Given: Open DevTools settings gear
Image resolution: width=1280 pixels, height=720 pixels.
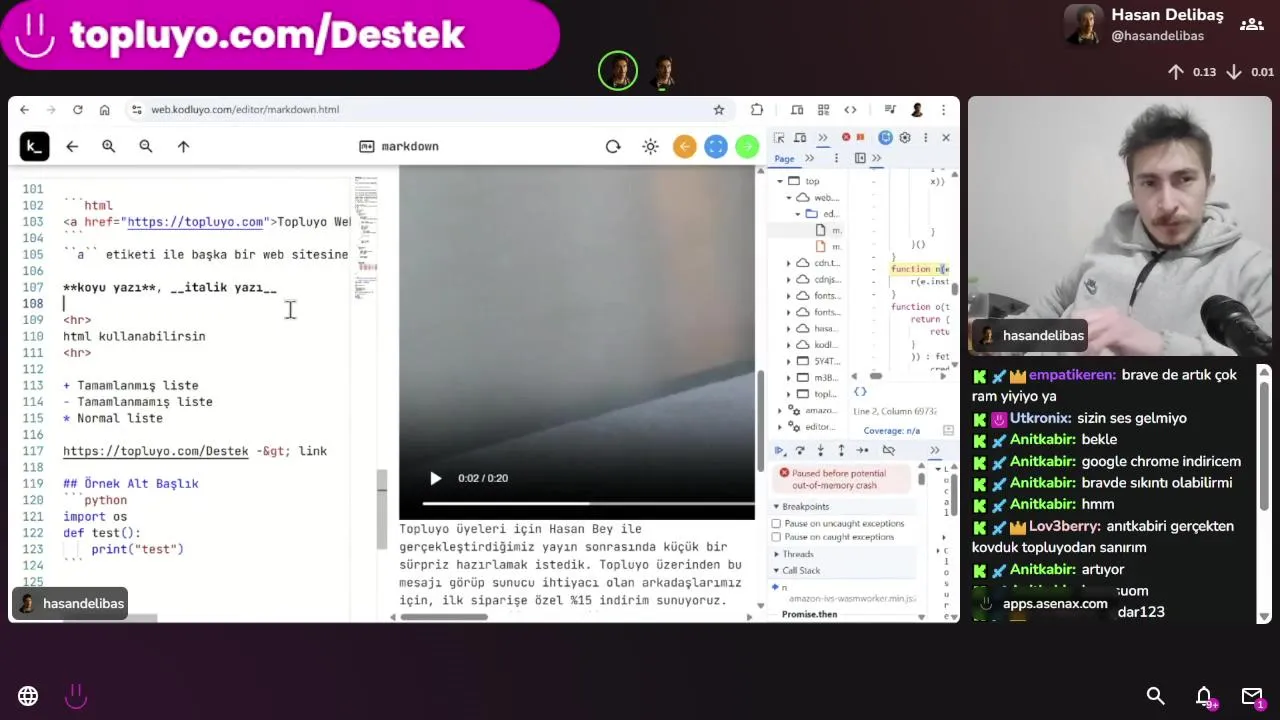Looking at the screenshot, I should click(x=905, y=138).
